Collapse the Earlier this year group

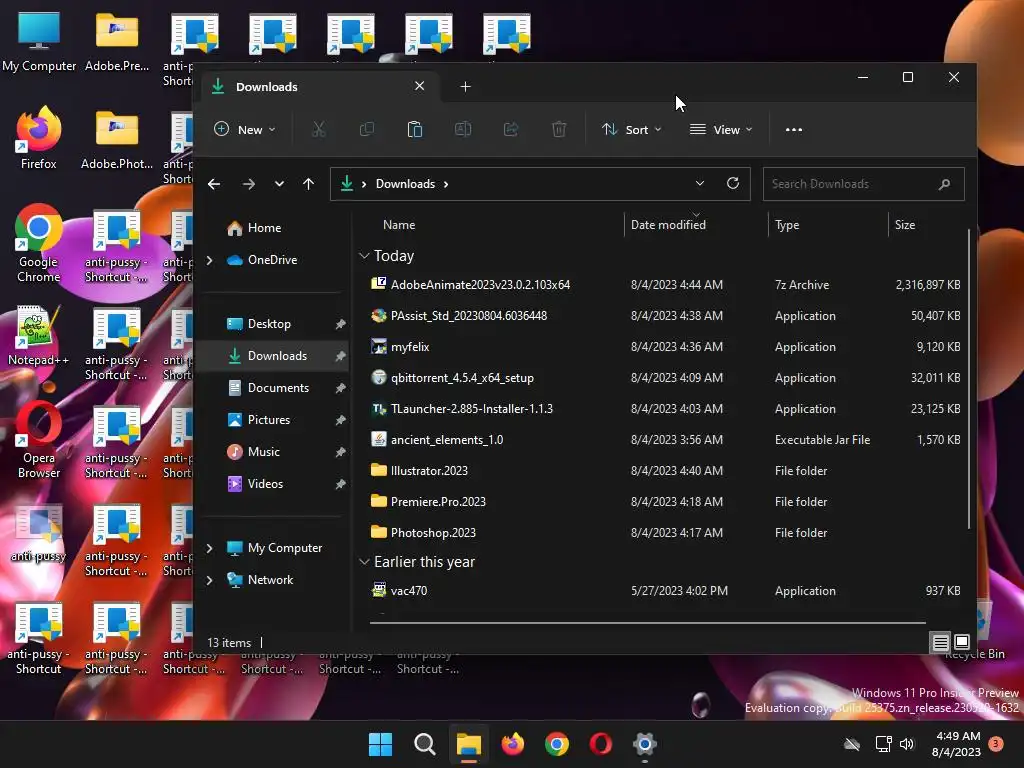click(x=364, y=562)
